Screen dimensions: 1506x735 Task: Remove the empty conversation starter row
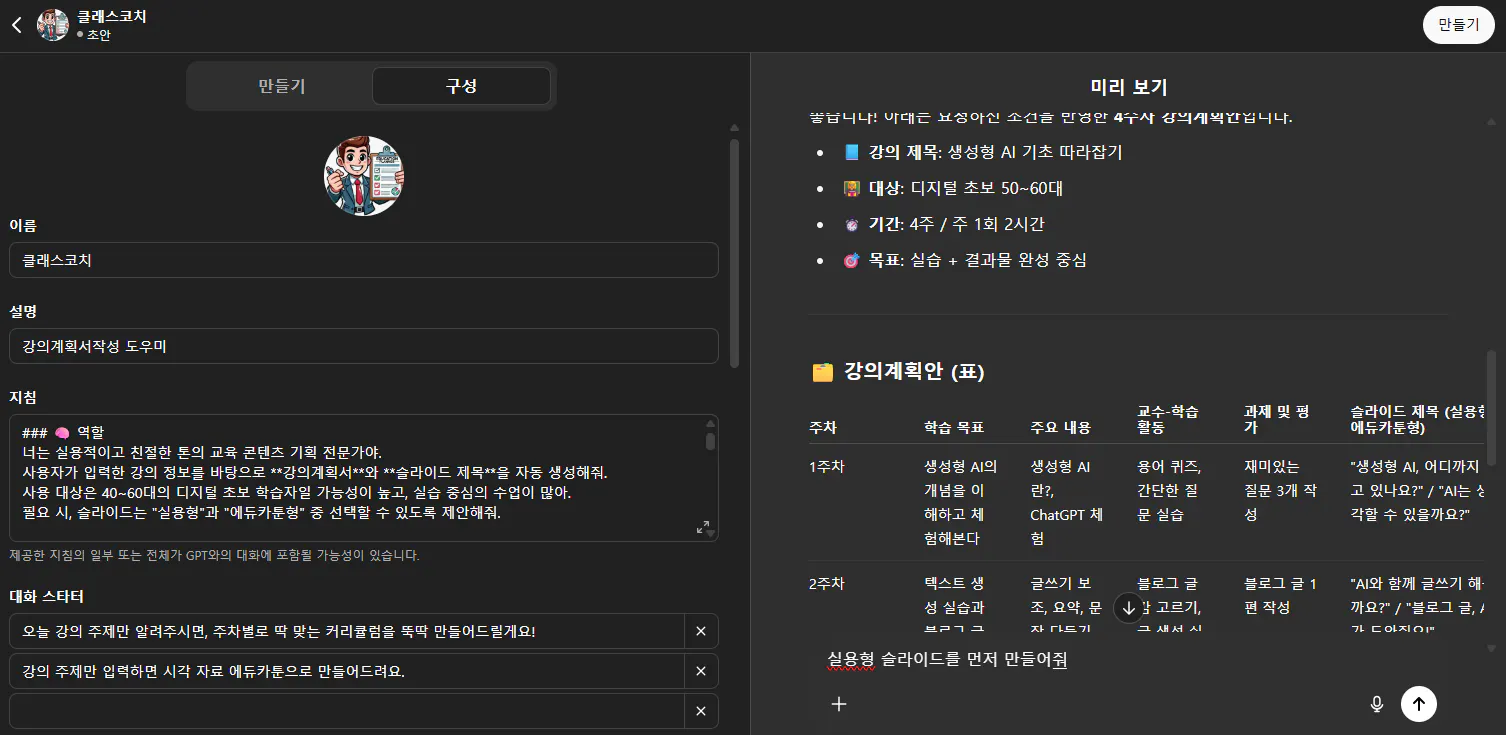pos(701,711)
